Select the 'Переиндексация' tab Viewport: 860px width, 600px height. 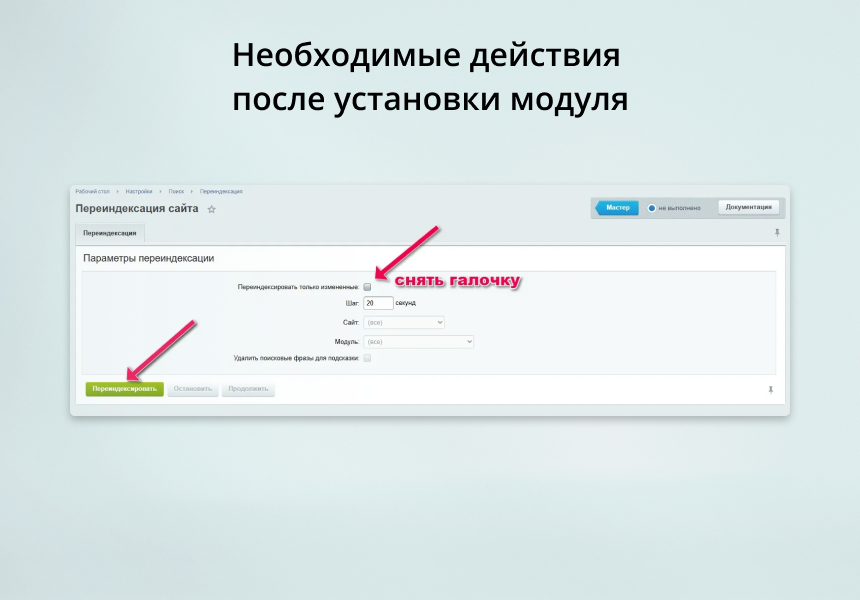110,231
